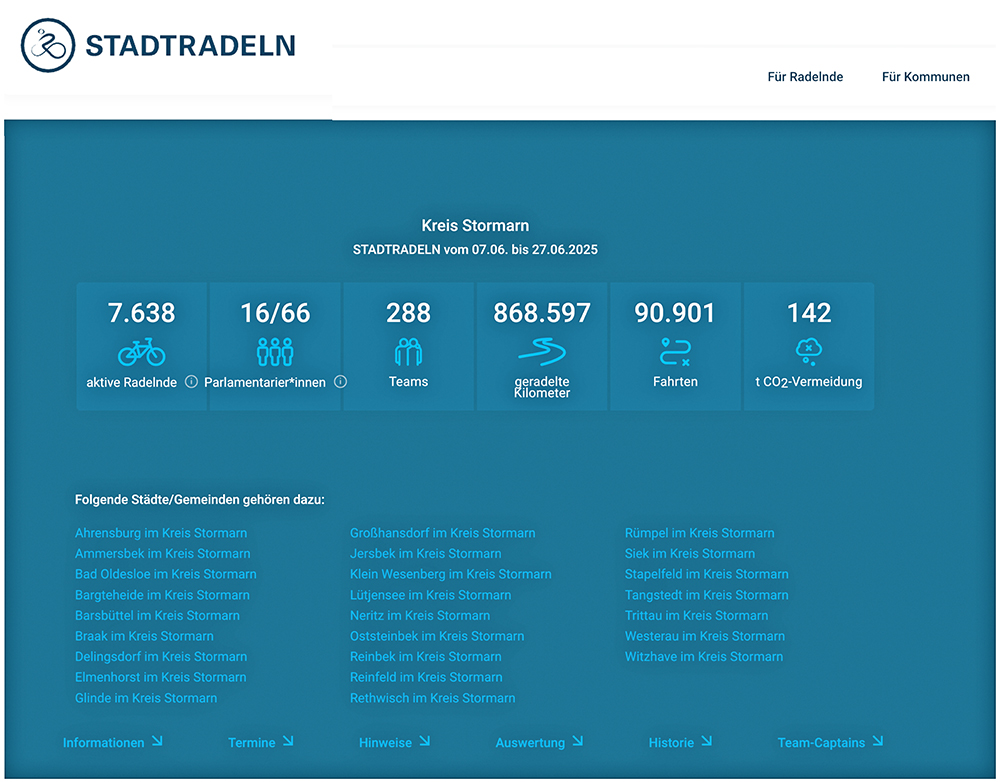Click 'Folgende Städte/Gemeinden gehören dazu' heading

coord(200,499)
